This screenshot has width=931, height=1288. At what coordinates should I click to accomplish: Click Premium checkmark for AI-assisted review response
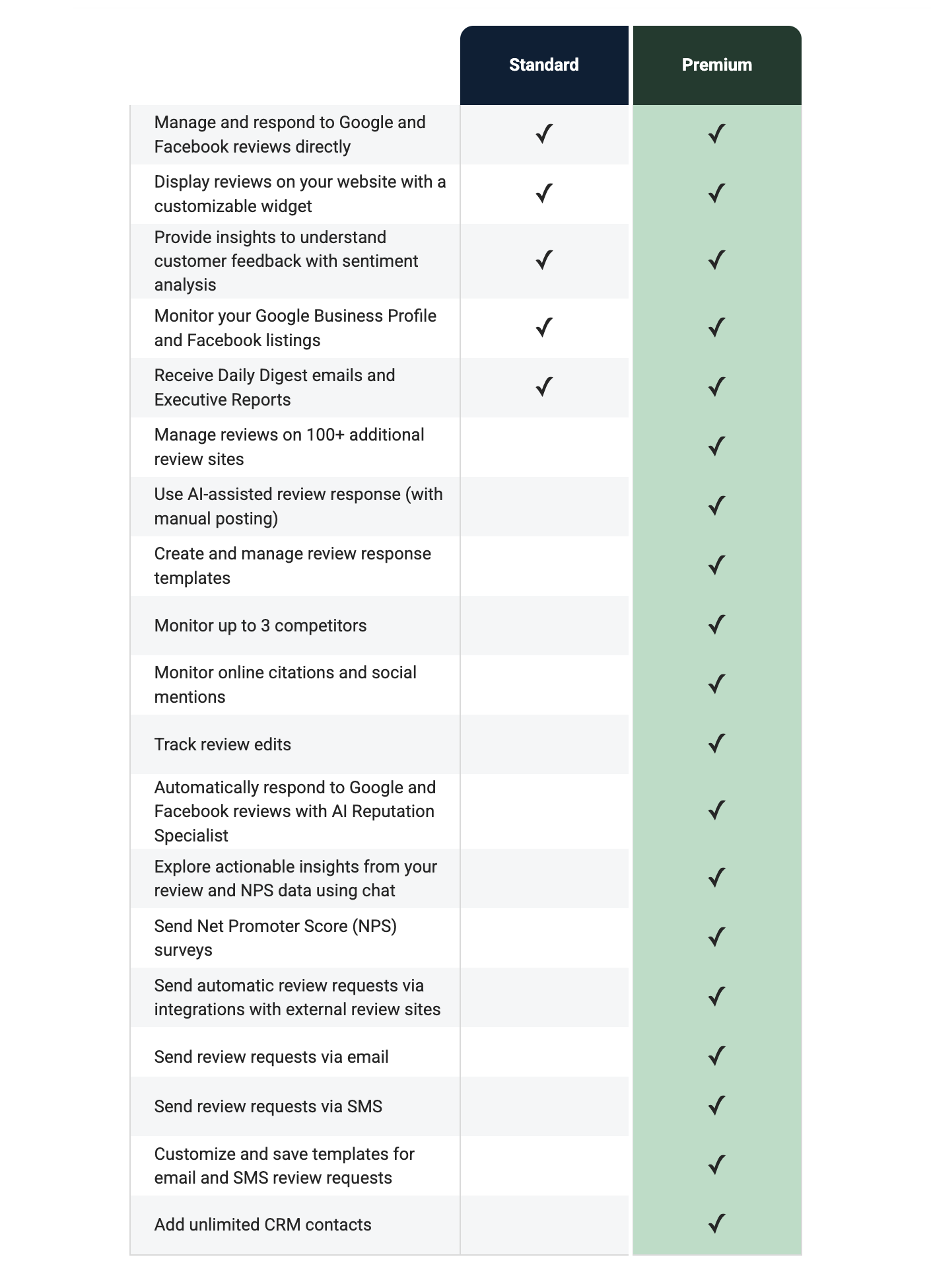point(716,506)
